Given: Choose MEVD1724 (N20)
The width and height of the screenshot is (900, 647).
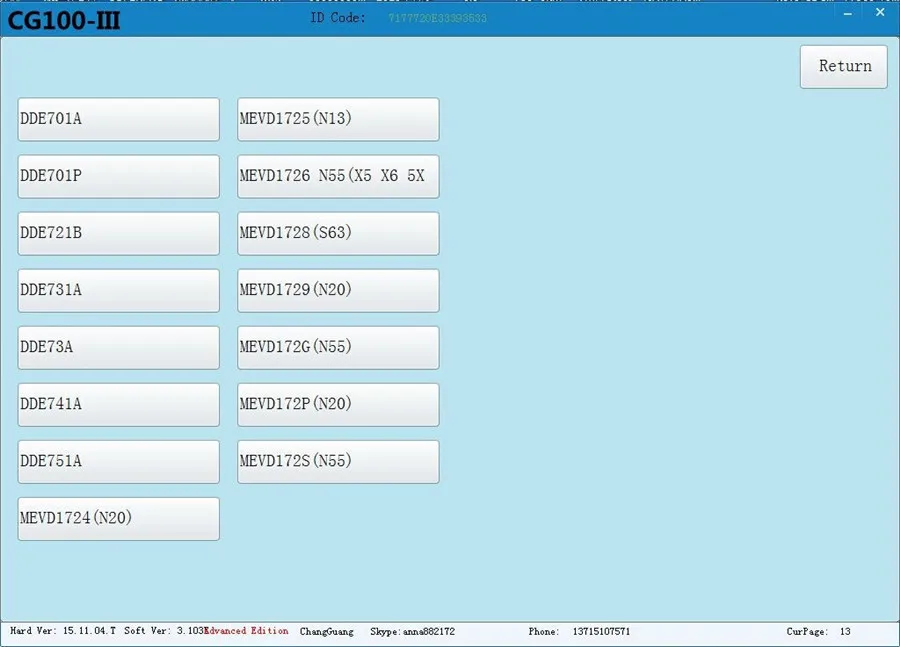Looking at the screenshot, I should [119, 518].
